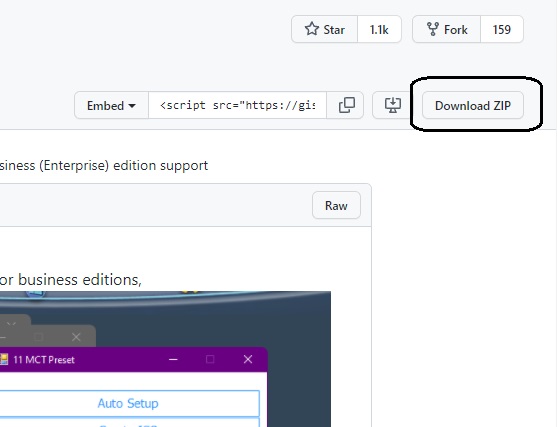Click the 11 MCT Preset title text

pyautogui.click(x=44, y=360)
